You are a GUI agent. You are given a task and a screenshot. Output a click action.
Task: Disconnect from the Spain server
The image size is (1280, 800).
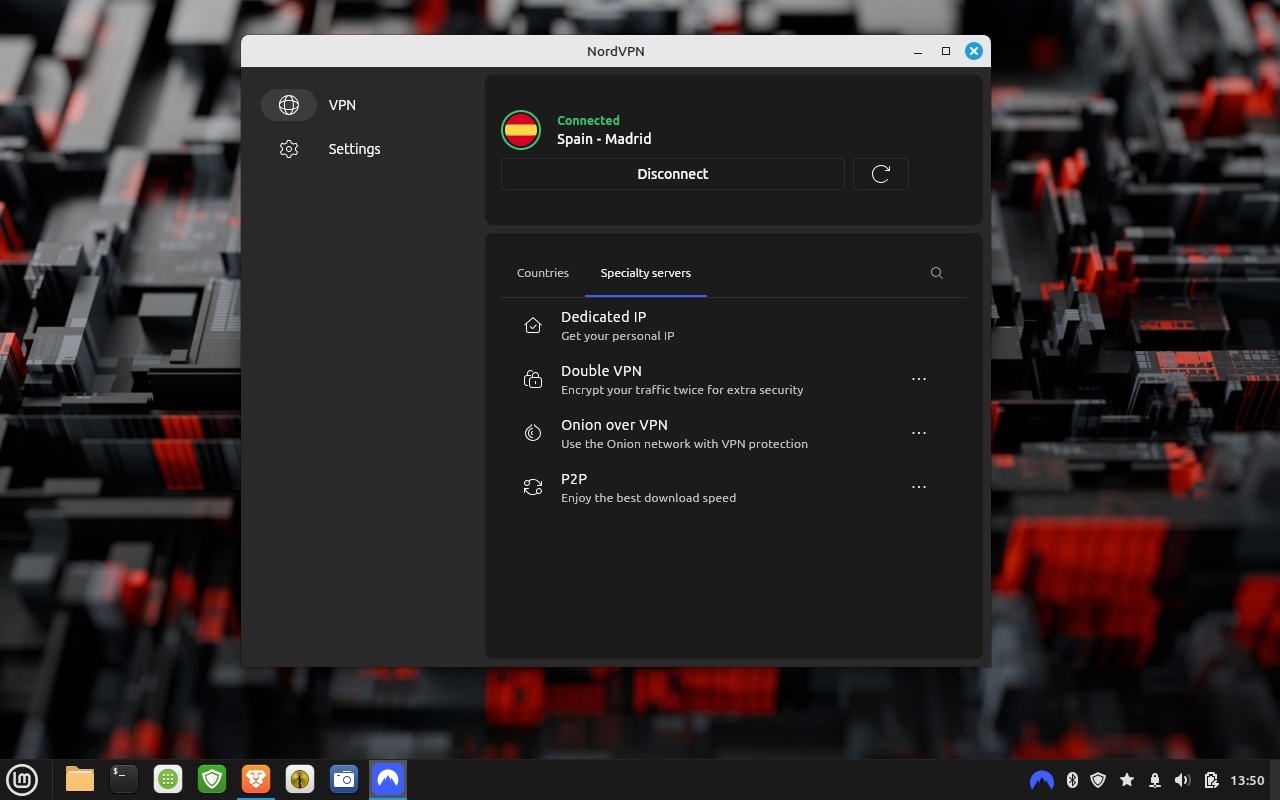673,174
